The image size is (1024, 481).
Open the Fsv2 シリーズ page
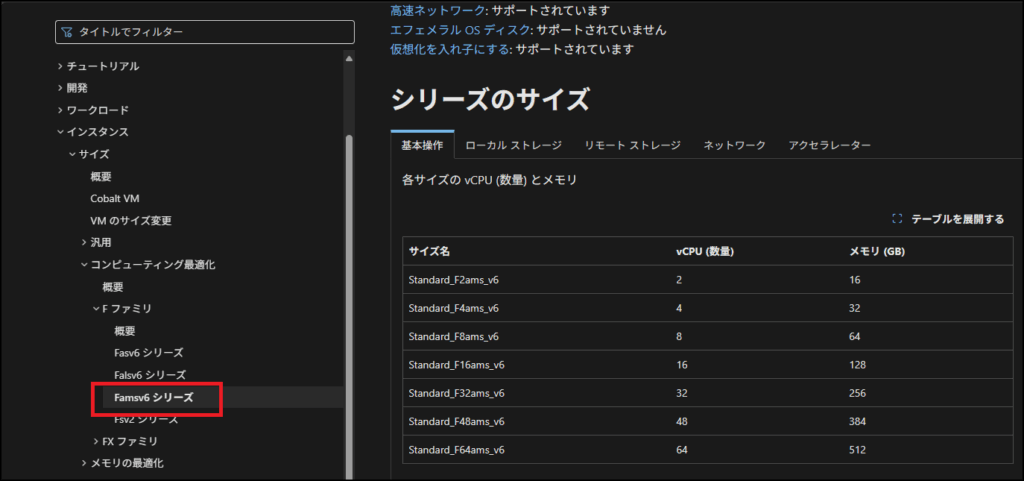coord(146,419)
